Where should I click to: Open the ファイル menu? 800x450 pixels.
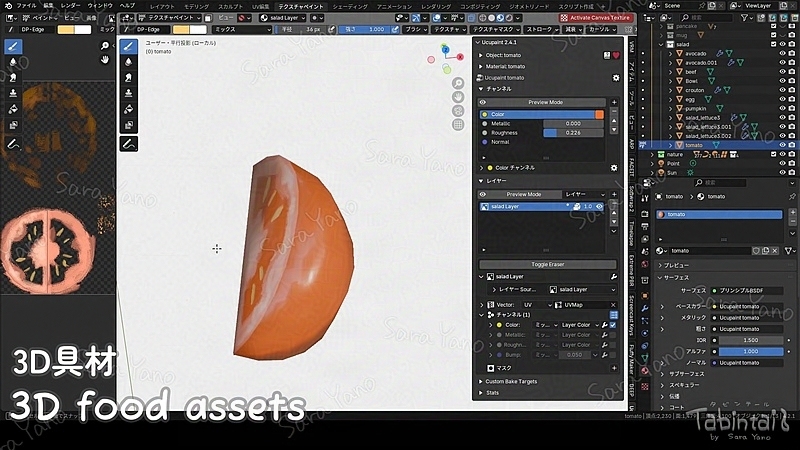[27, 6]
